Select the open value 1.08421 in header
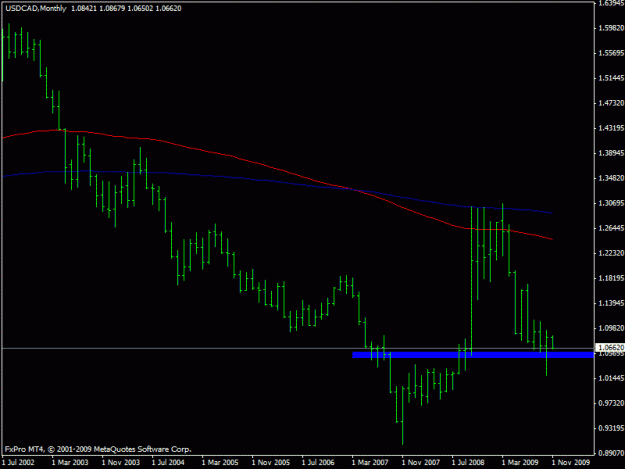 coord(84,8)
